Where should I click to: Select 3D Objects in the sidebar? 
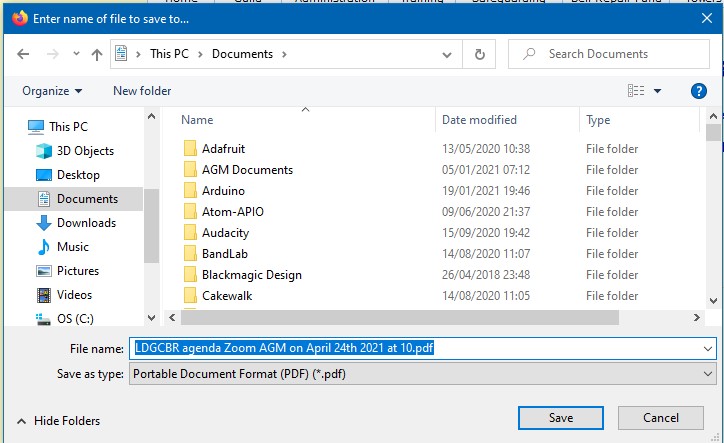(85, 151)
